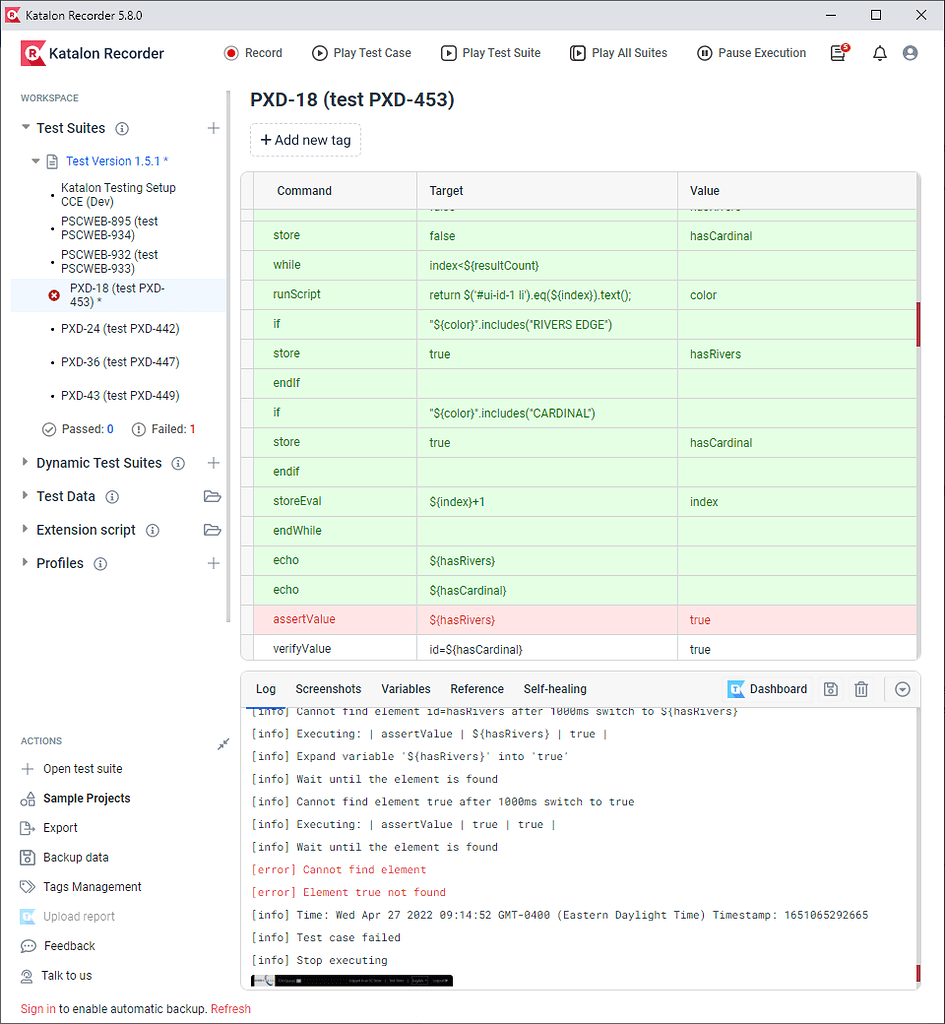The height and width of the screenshot is (1024, 945).
Task: Click Pause Execution
Action: (752, 53)
